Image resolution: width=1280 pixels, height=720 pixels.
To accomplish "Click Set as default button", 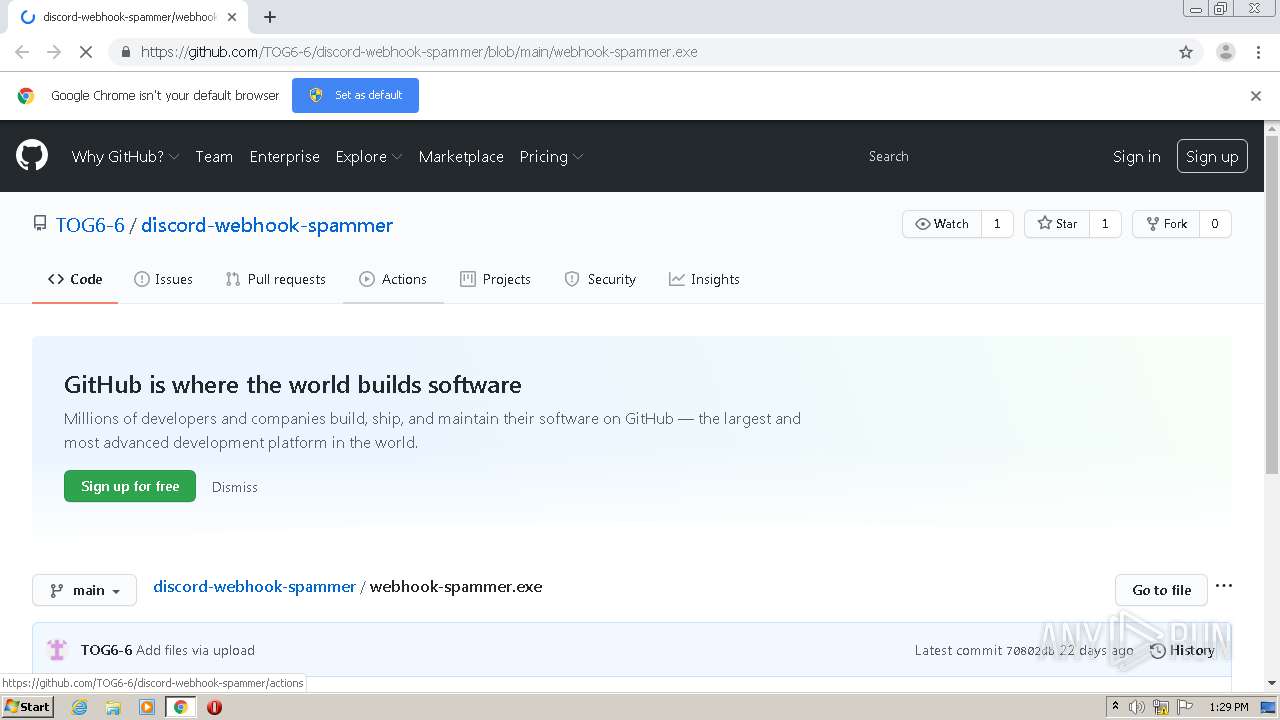I will point(355,95).
